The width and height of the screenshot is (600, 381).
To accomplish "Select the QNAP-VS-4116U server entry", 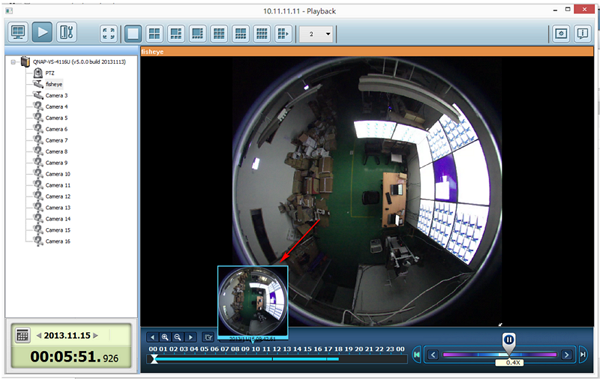I will pos(79,62).
